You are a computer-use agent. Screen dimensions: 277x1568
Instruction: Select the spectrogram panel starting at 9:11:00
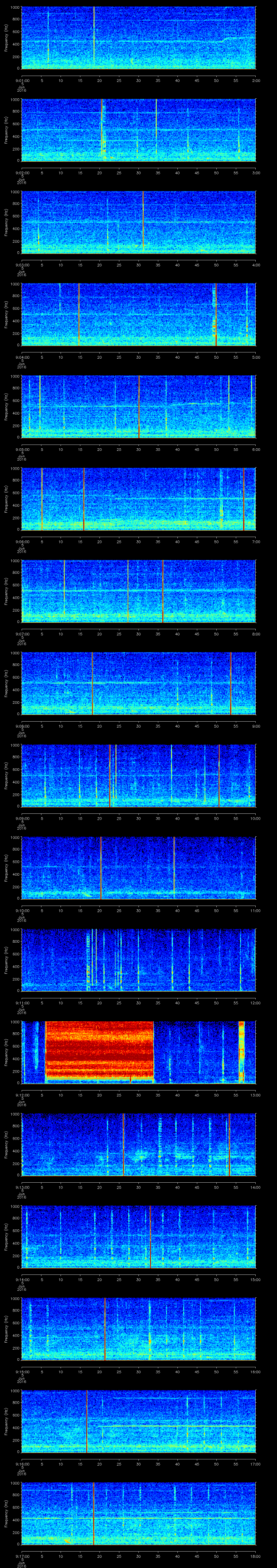click(138, 960)
